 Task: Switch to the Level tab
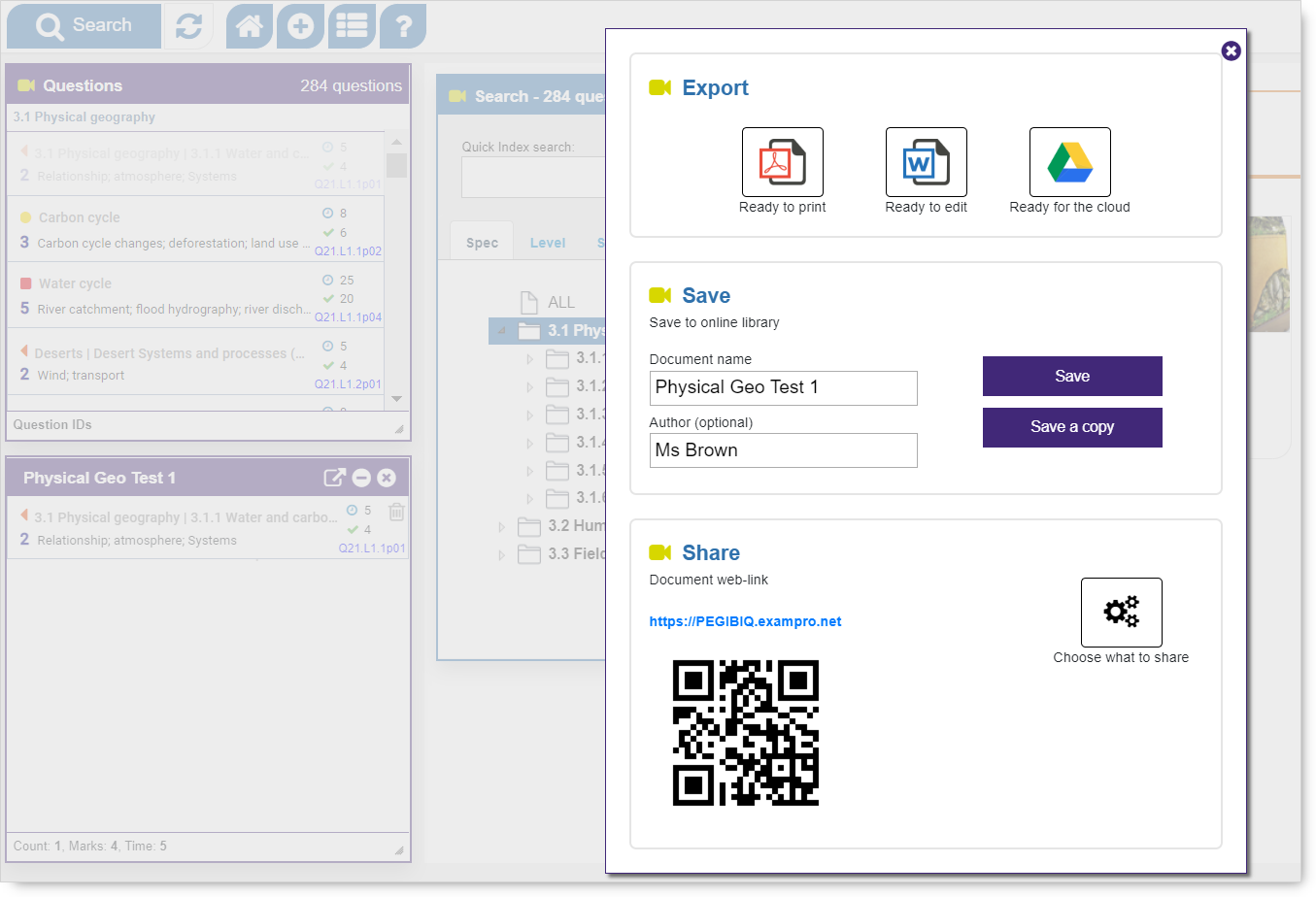point(548,243)
